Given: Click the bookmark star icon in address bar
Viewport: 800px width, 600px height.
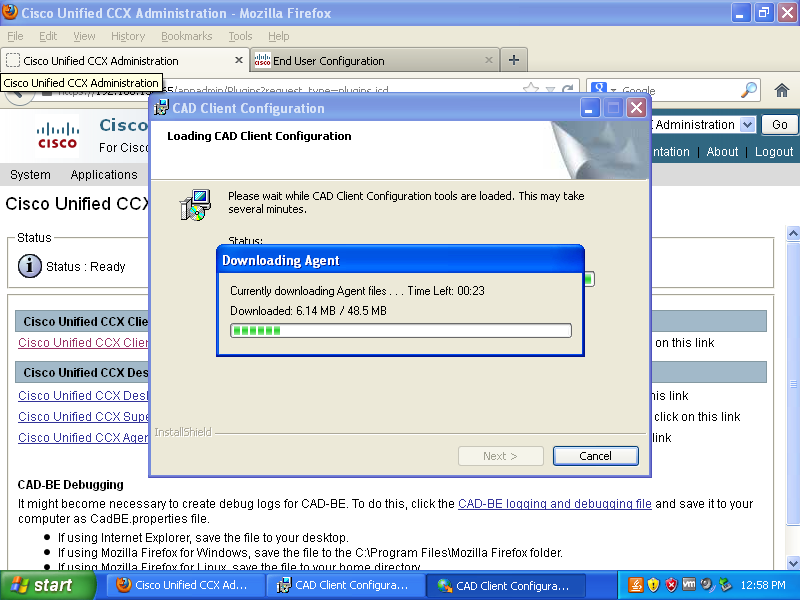Looking at the screenshot, I should [531, 89].
